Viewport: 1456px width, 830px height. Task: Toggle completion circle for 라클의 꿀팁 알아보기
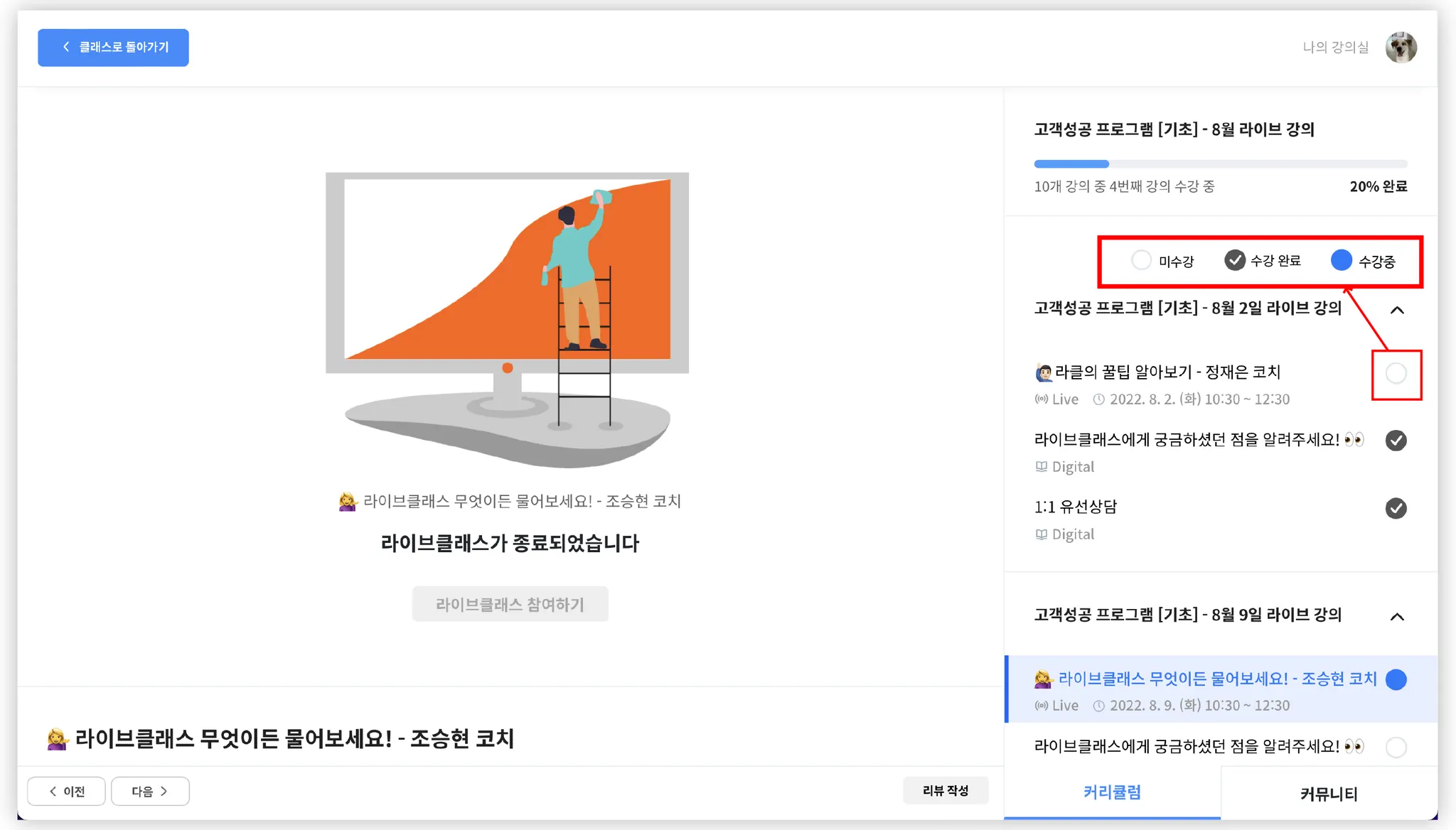[x=1396, y=373]
